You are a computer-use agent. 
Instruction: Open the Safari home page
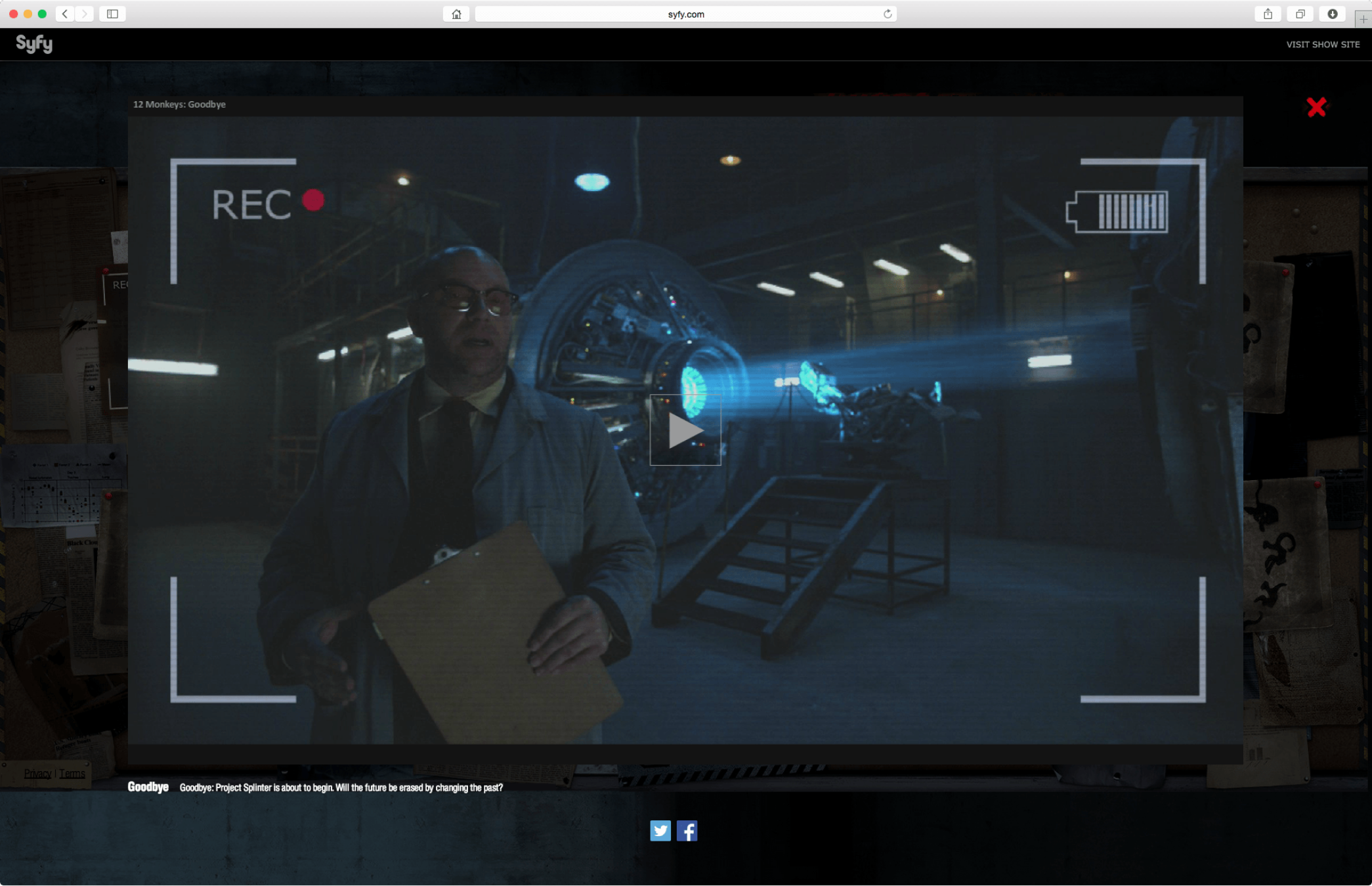[x=456, y=14]
